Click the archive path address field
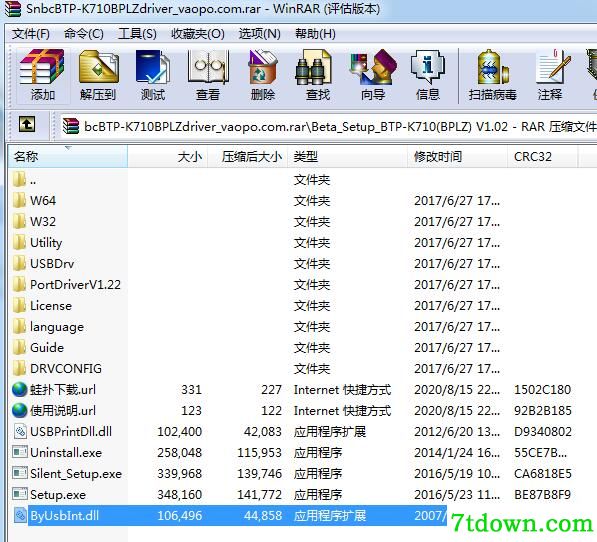Image resolution: width=597 pixels, height=542 pixels. (328, 126)
